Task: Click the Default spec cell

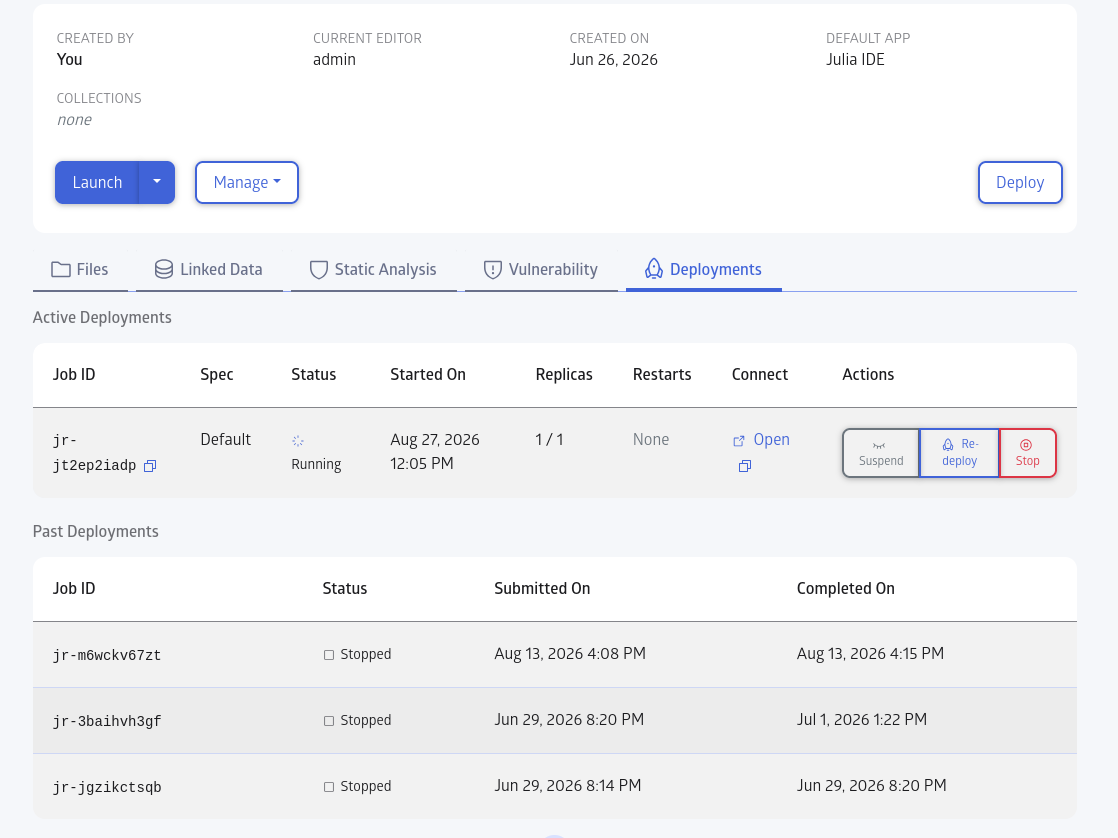Action: point(225,439)
